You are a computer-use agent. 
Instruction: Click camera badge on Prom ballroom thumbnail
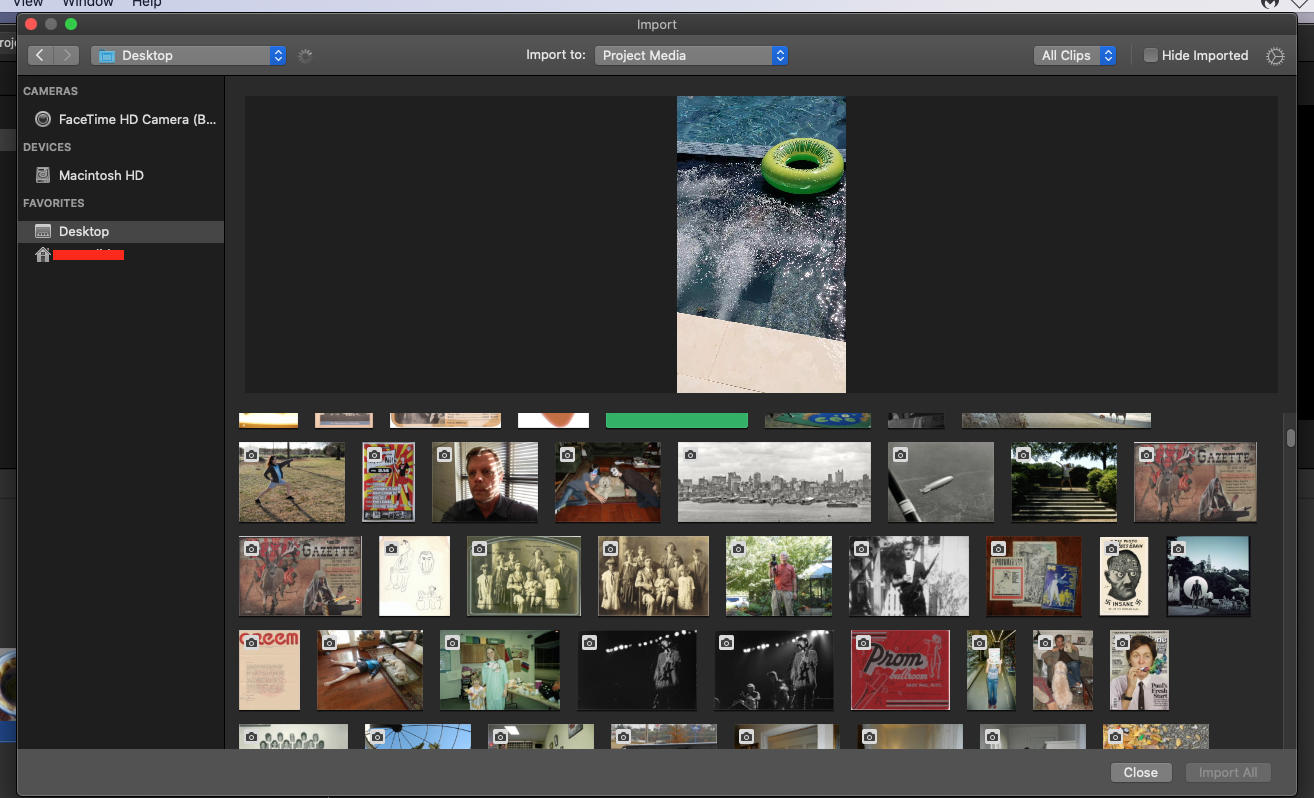863,642
